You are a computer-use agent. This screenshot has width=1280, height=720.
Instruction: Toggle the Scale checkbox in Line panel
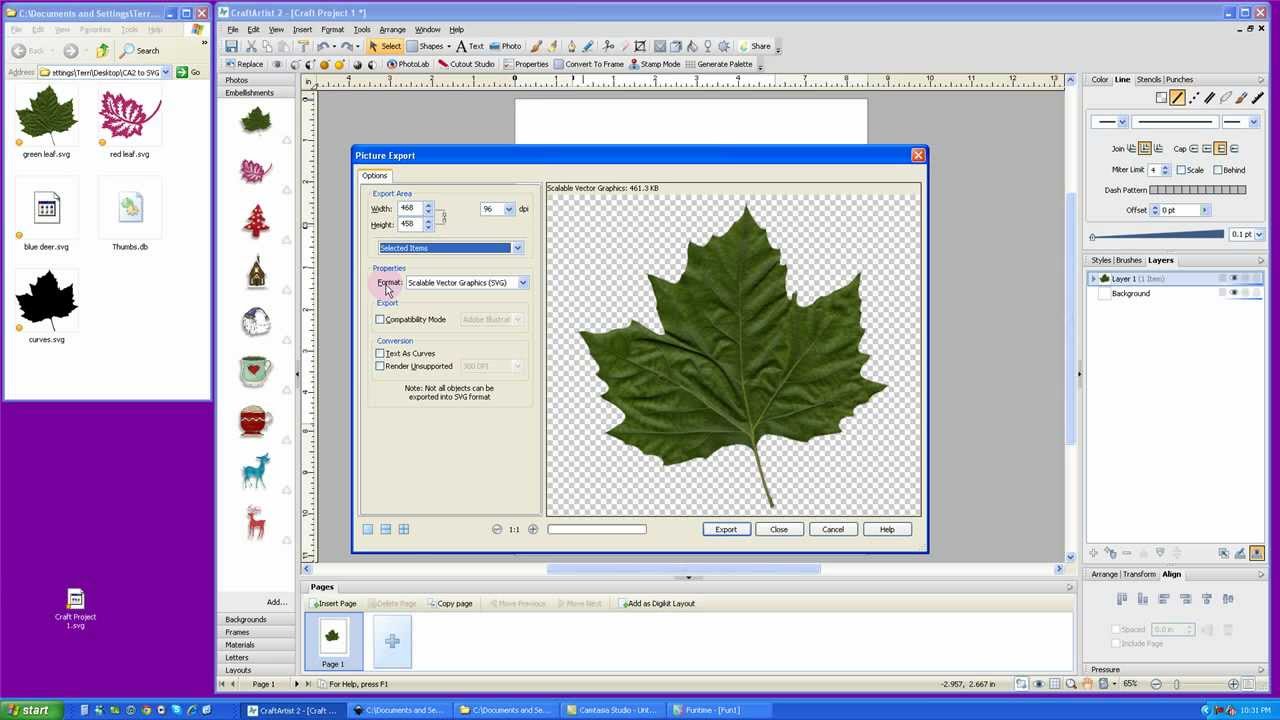click(x=1181, y=170)
